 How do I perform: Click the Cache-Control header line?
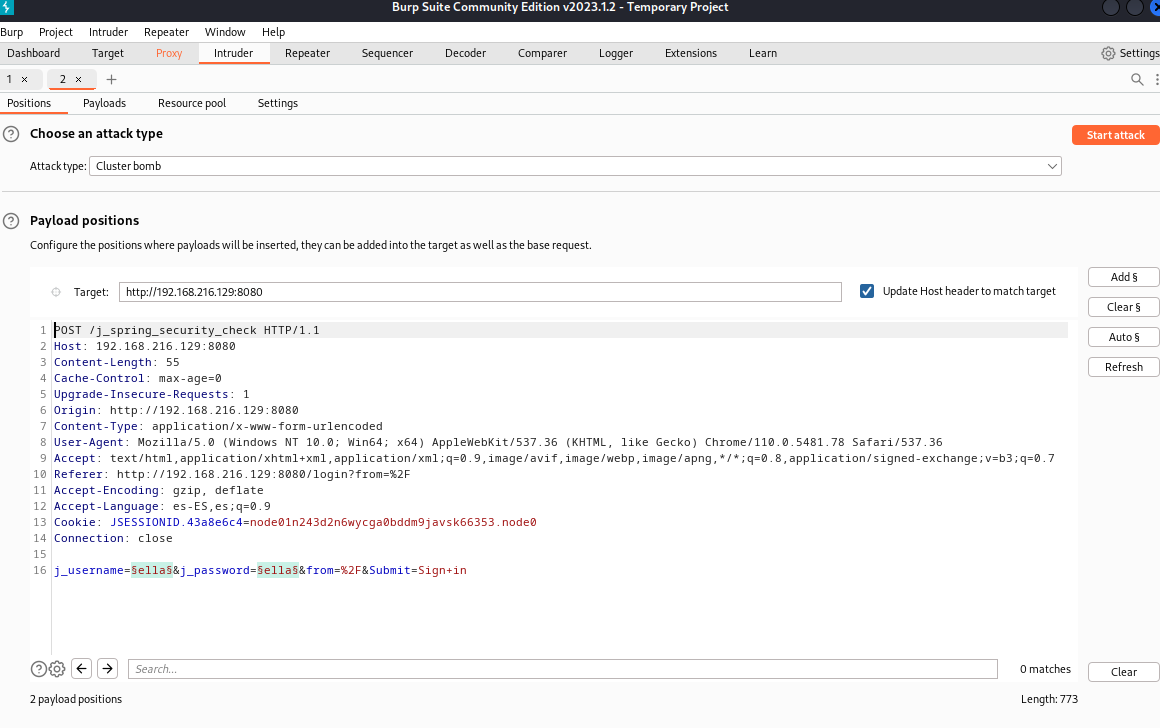tap(138, 378)
